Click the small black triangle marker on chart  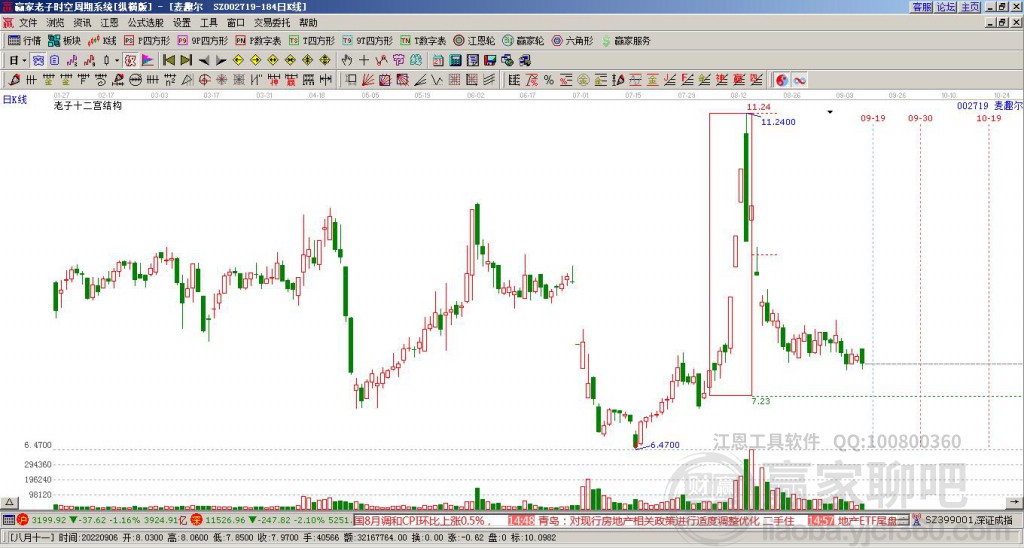pyautogui.click(x=830, y=112)
